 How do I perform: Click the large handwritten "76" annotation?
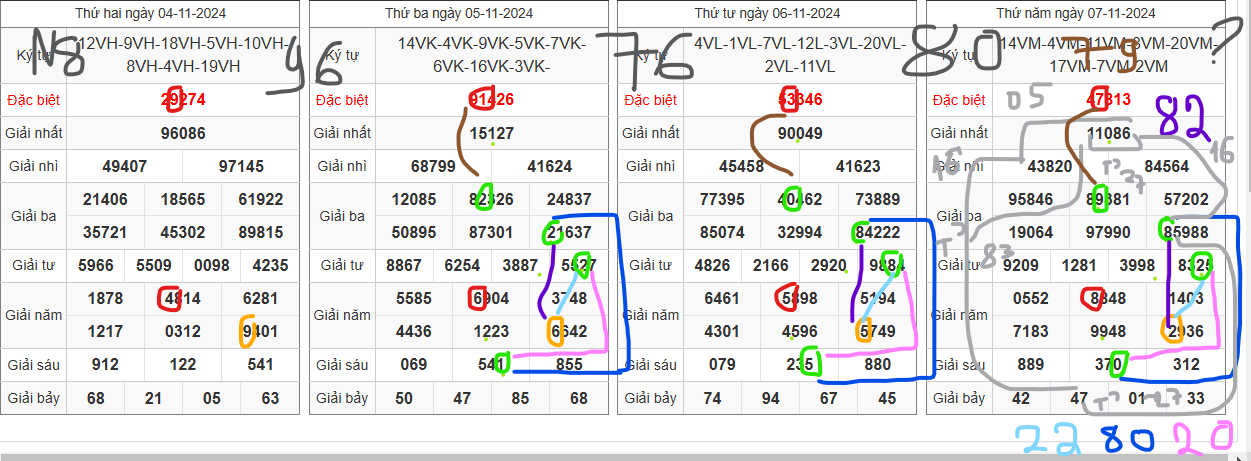(652, 58)
